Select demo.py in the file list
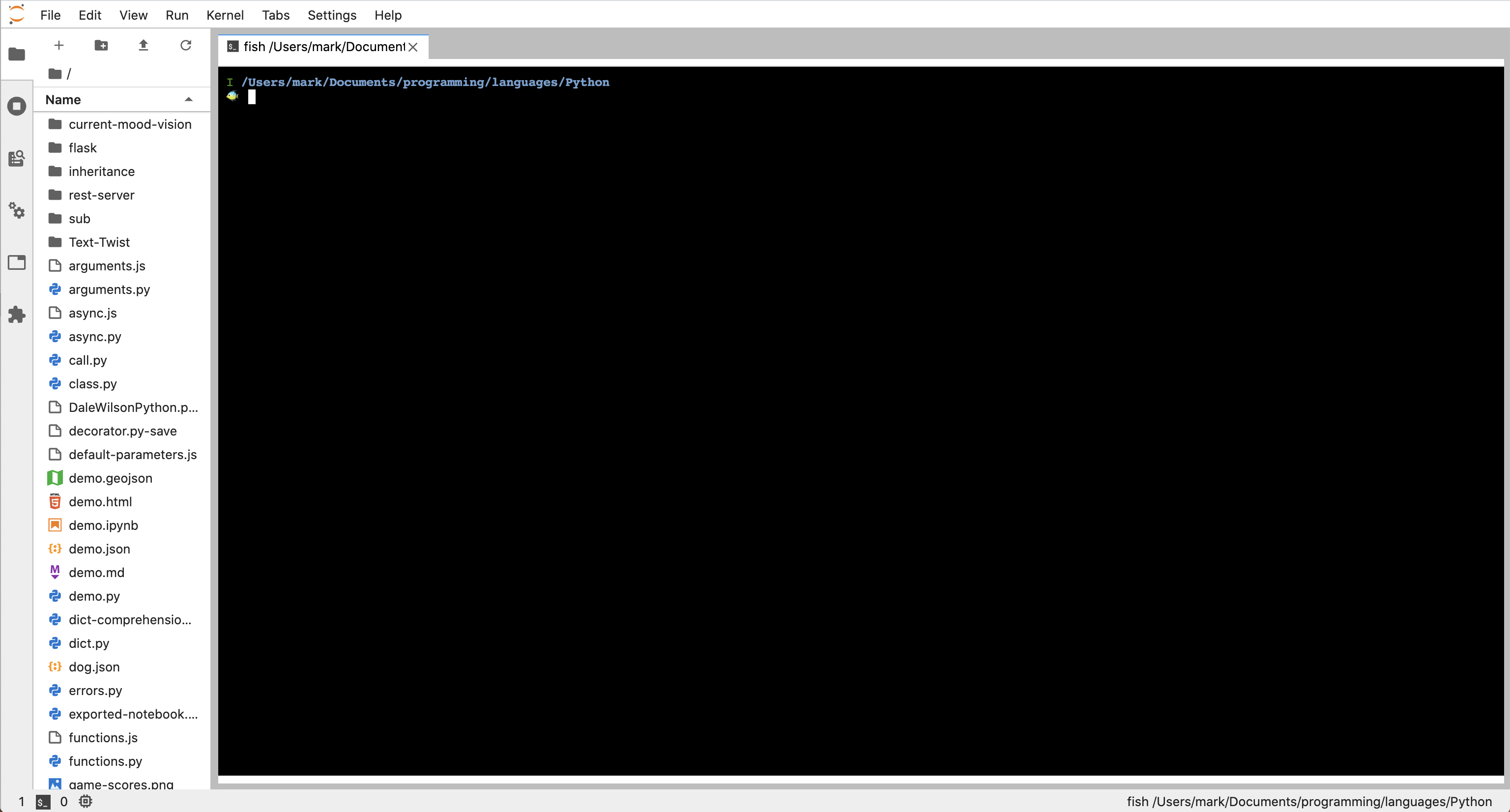This screenshot has height=812, width=1510. pos(94,595)
